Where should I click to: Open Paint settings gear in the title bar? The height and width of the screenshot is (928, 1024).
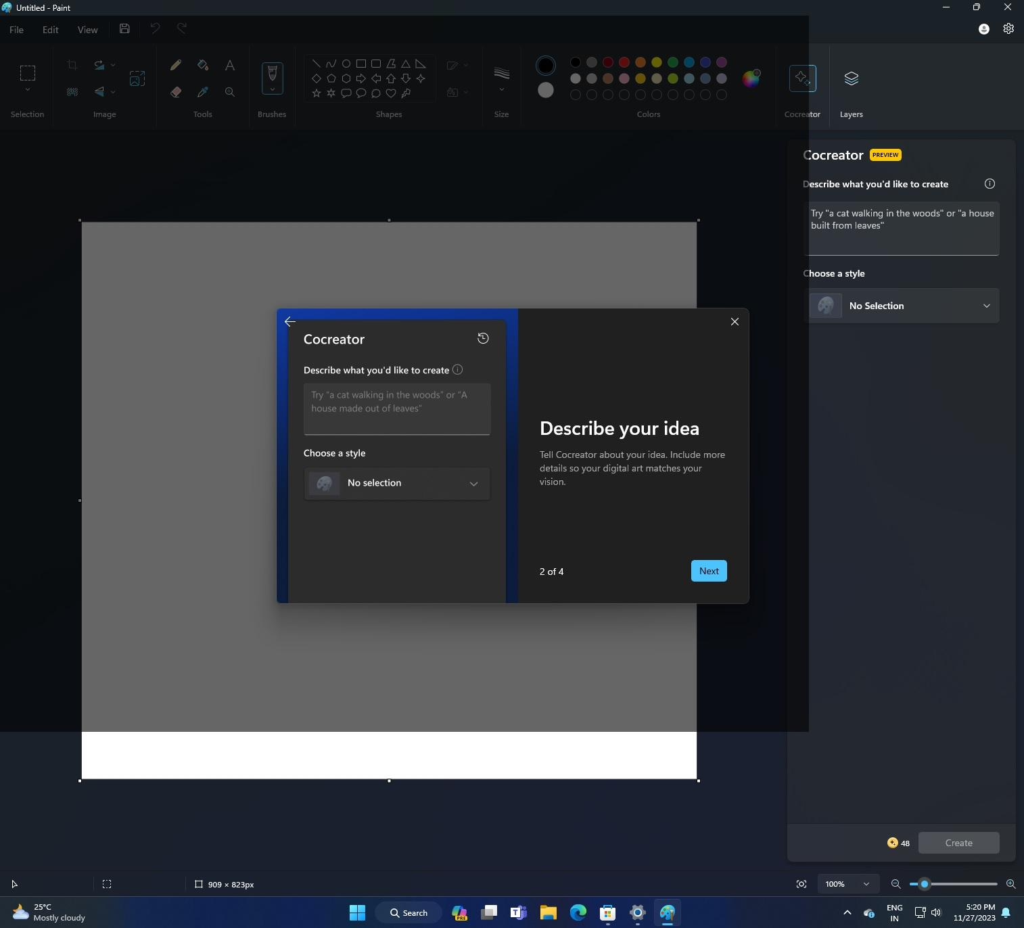click(1008, 29)
